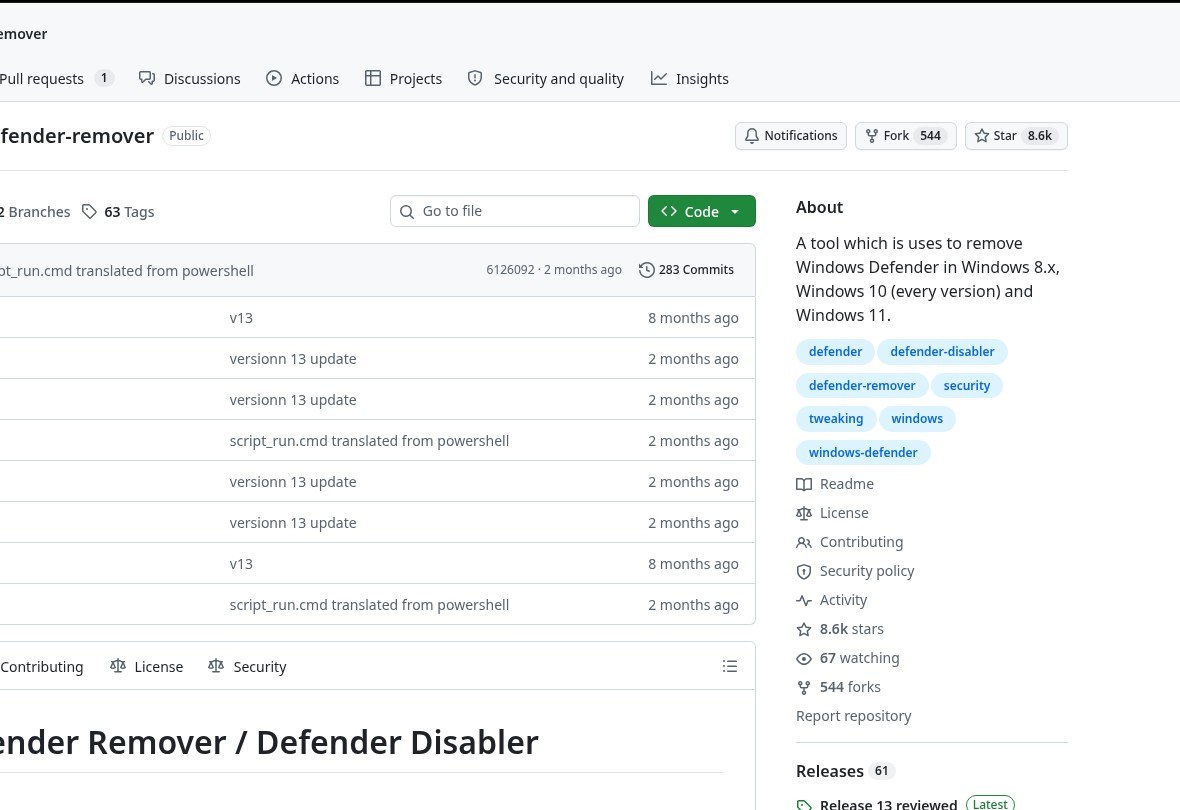Click the Projects table icon
This screenshot has height=810, width=1180.
[373, 78]
